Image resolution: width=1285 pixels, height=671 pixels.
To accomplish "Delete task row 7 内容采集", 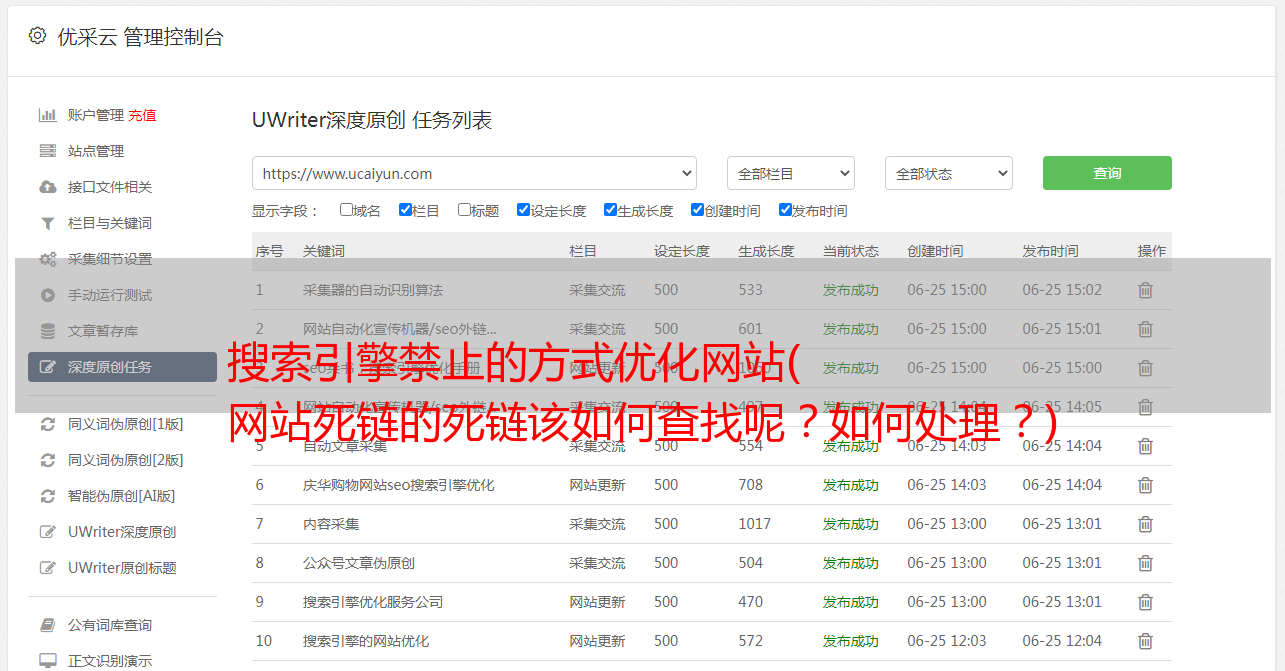I will click(x=1146, y=524).
